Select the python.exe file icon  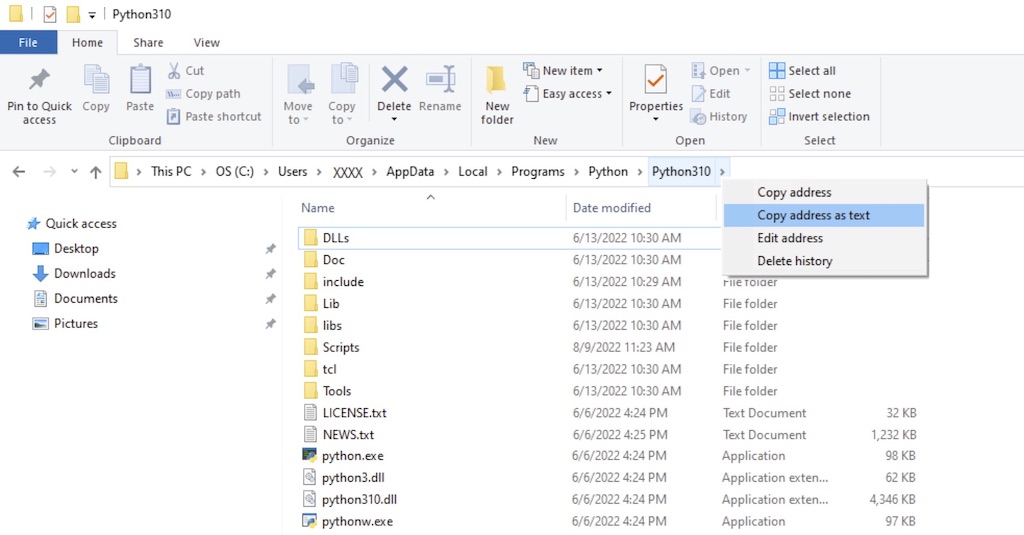tap(310, 455)
